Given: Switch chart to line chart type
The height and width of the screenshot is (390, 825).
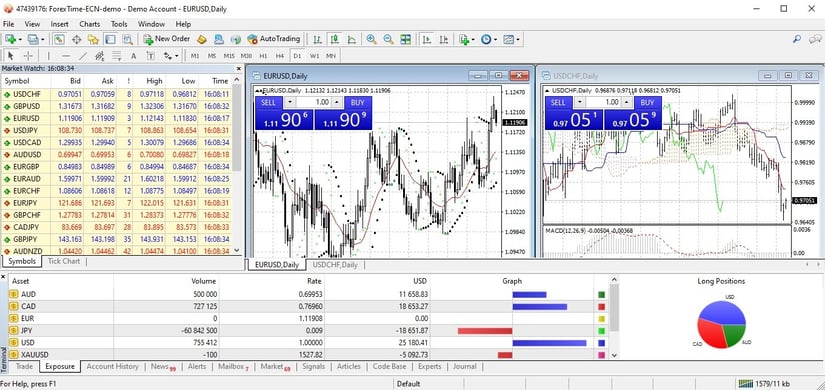Looking at the screenshot, I should [x=351, y=39].
